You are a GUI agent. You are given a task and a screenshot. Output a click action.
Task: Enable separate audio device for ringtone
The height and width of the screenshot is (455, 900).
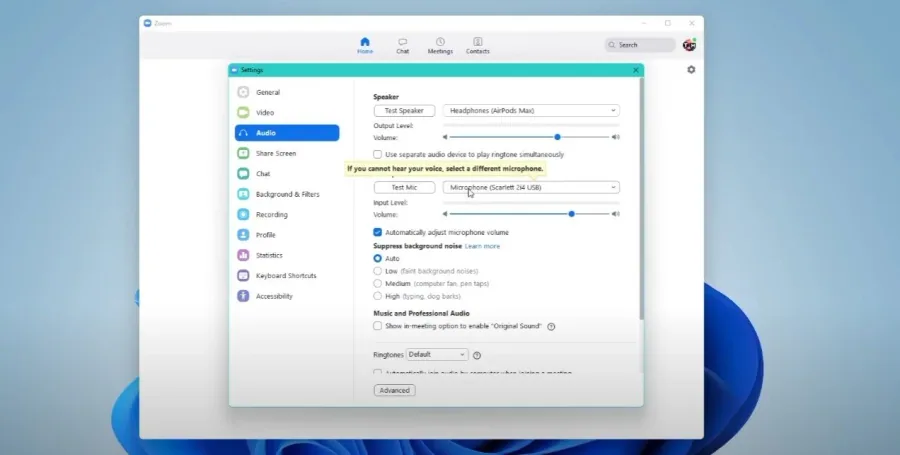(377, 154)
